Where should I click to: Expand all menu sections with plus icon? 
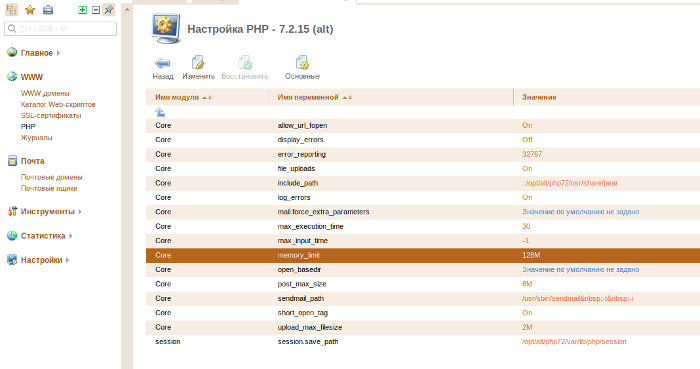pyautogui.click(x=83, y=10)
